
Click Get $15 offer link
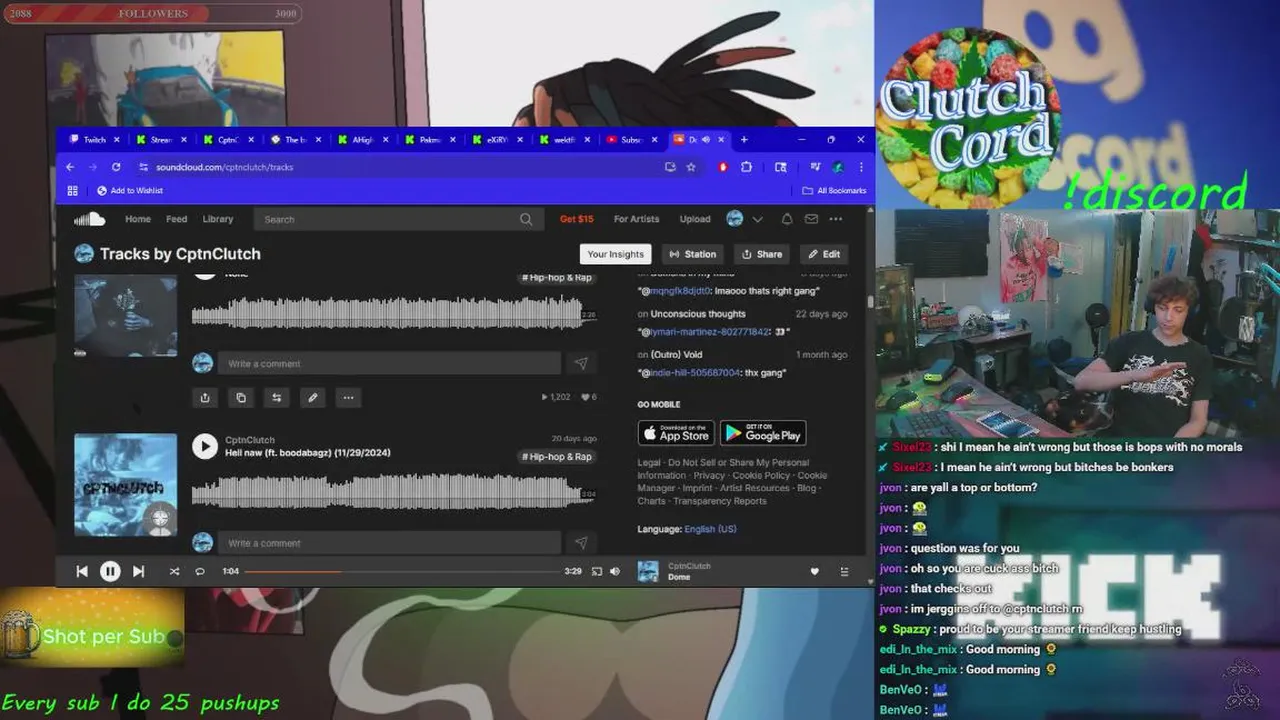pyautogui.click(x=577, y=219)
